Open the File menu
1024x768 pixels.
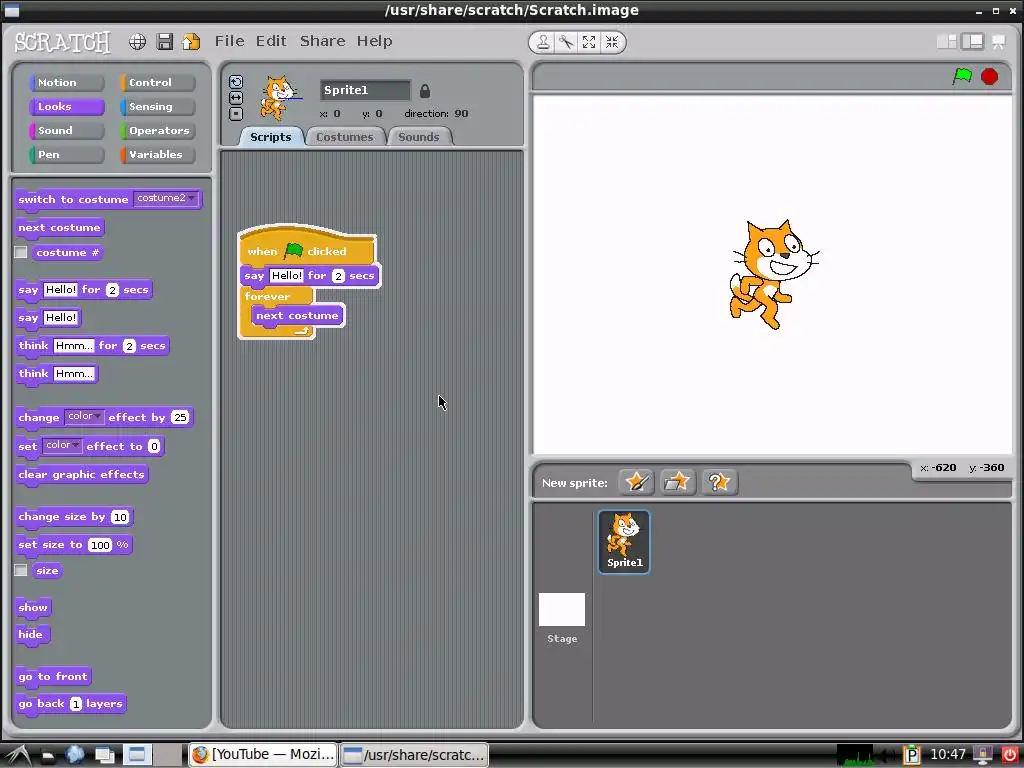point(229,41)
